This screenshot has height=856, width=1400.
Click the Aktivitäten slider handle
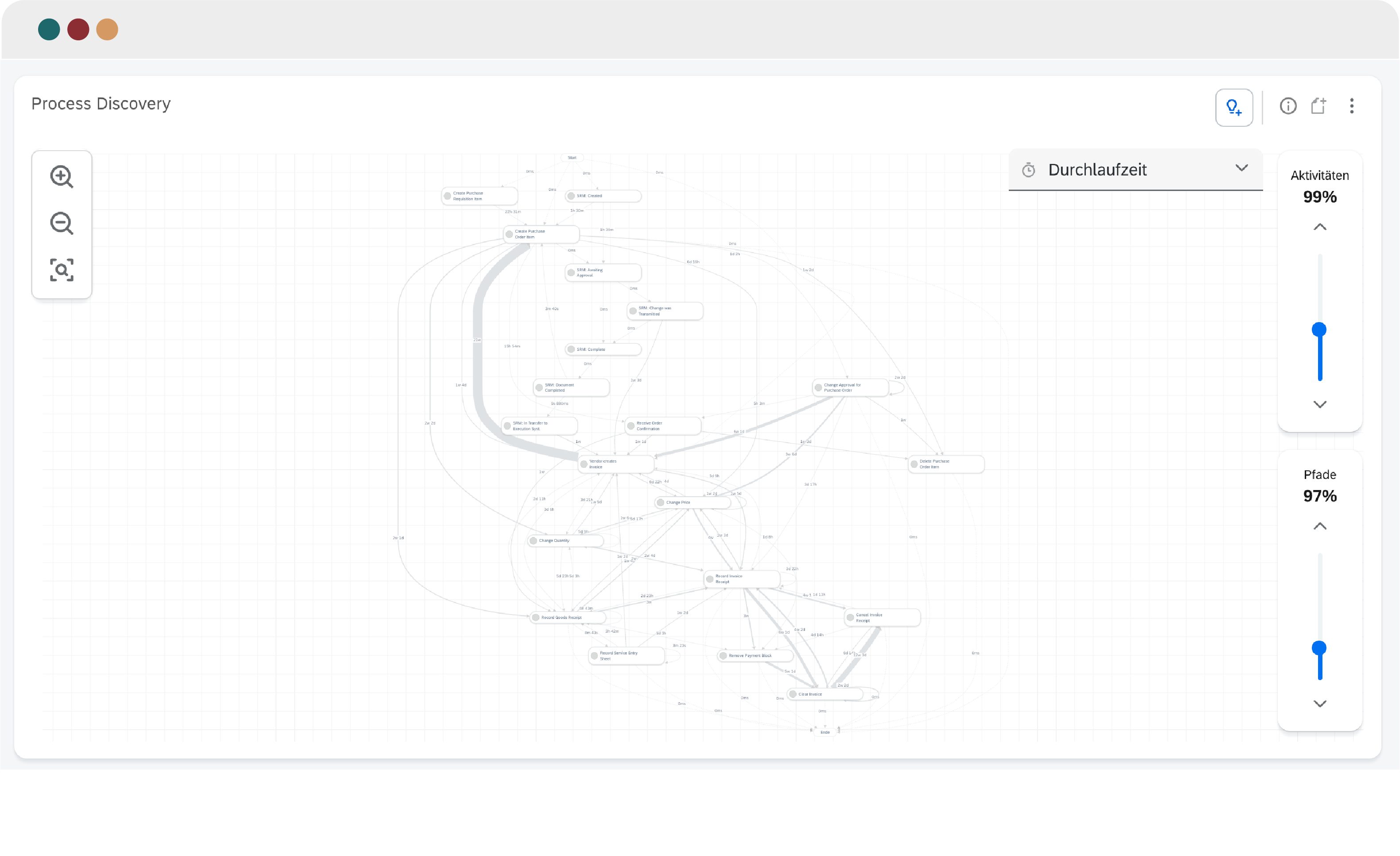coord(1319,330)
